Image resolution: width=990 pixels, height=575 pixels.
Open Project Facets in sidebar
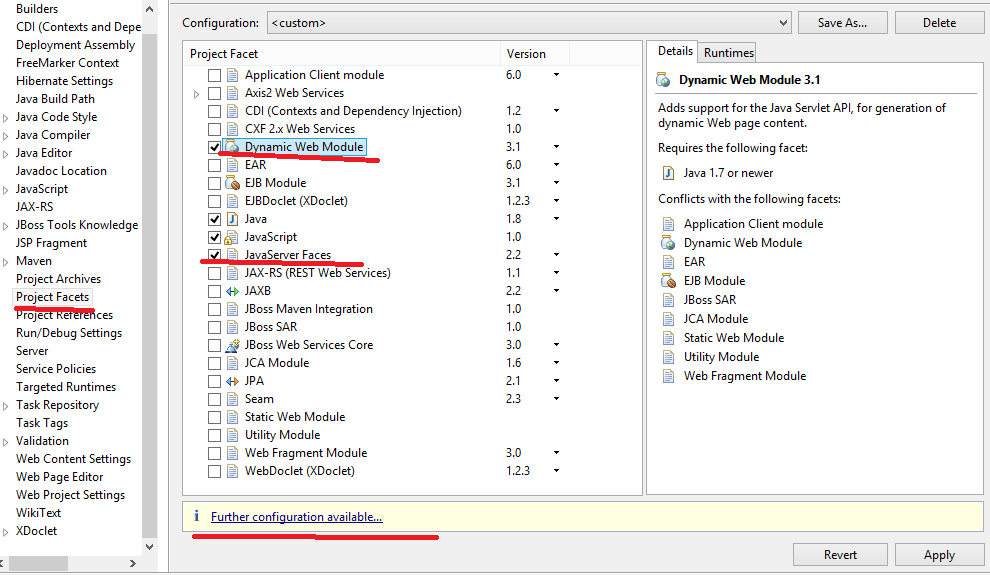tap(52, 297)
